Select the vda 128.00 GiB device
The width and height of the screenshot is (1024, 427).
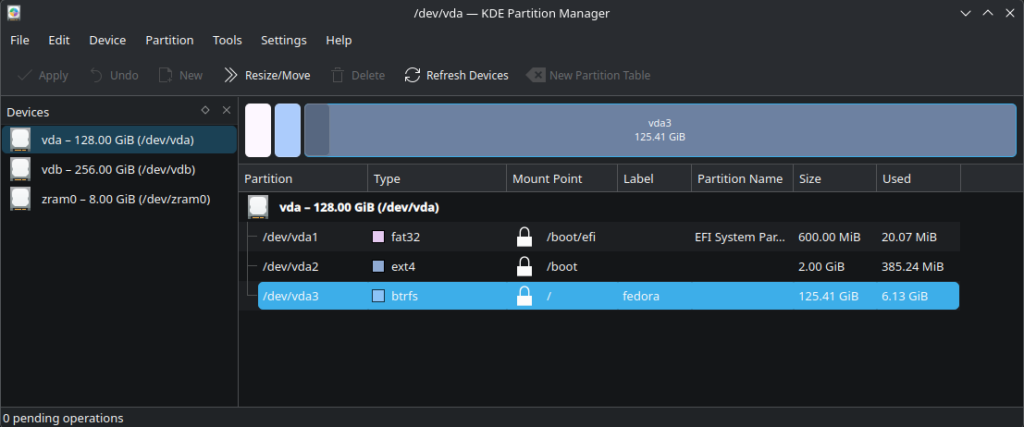119,140
